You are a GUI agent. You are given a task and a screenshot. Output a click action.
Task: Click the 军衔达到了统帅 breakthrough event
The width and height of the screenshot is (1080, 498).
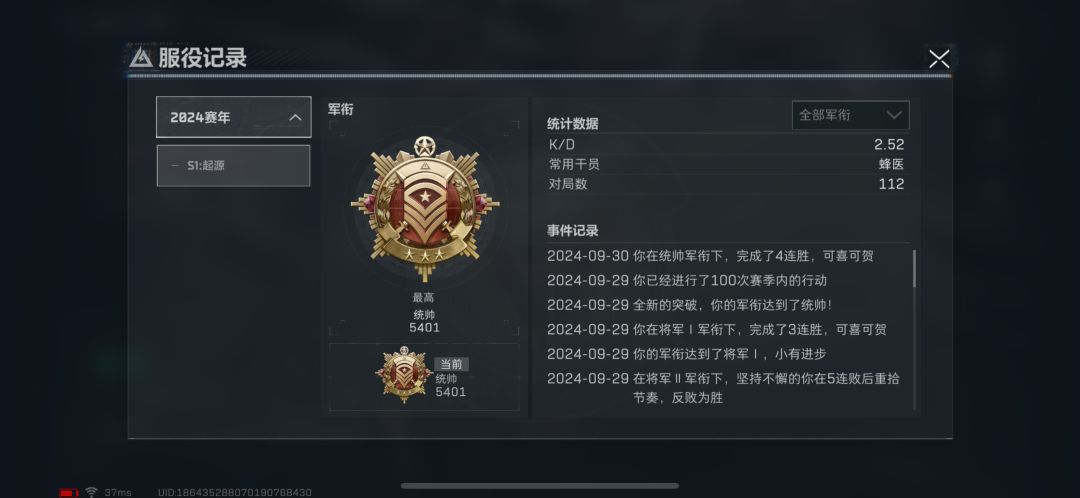point(689,304)
